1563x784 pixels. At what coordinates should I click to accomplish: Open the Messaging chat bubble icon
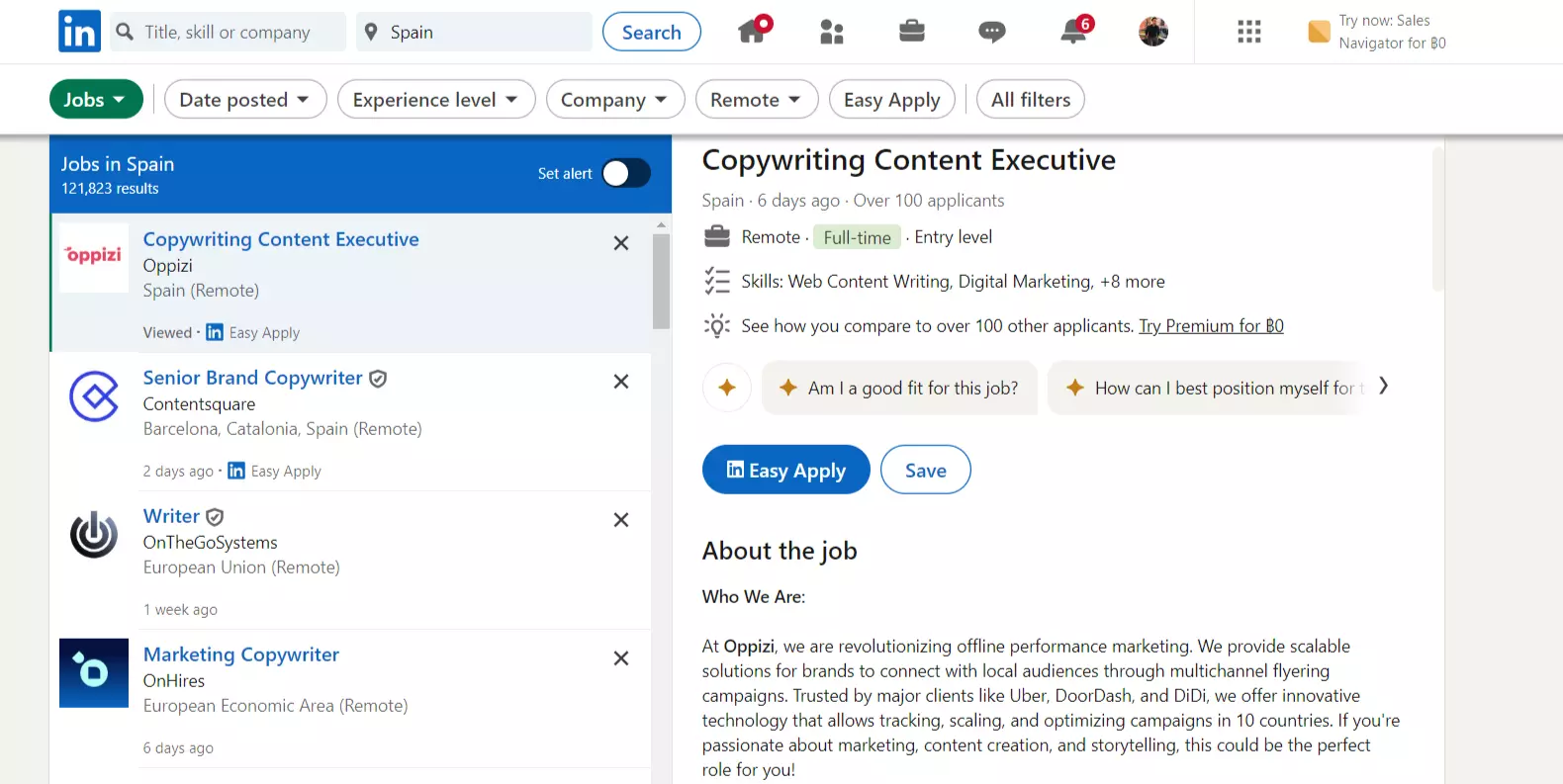992,33
